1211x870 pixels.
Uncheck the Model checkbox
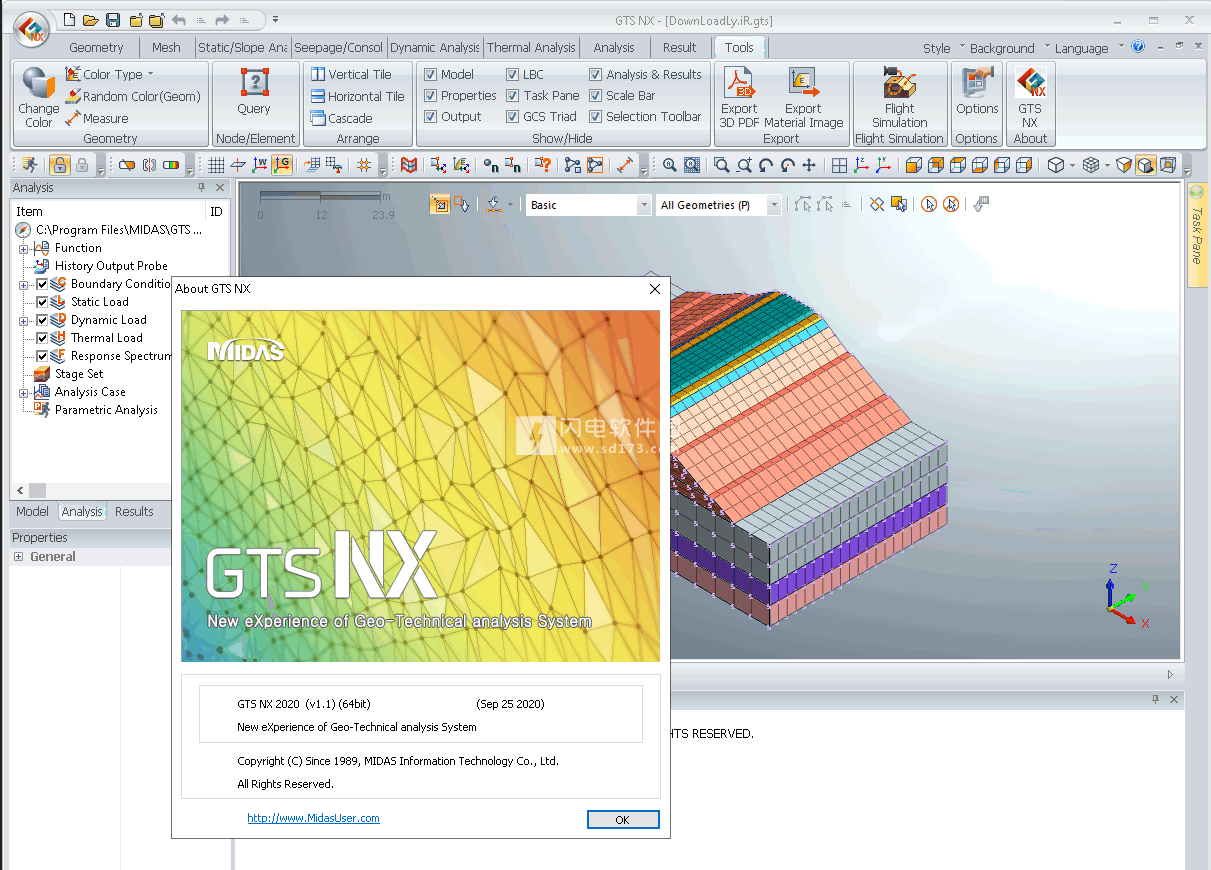[x=430, y=74]
